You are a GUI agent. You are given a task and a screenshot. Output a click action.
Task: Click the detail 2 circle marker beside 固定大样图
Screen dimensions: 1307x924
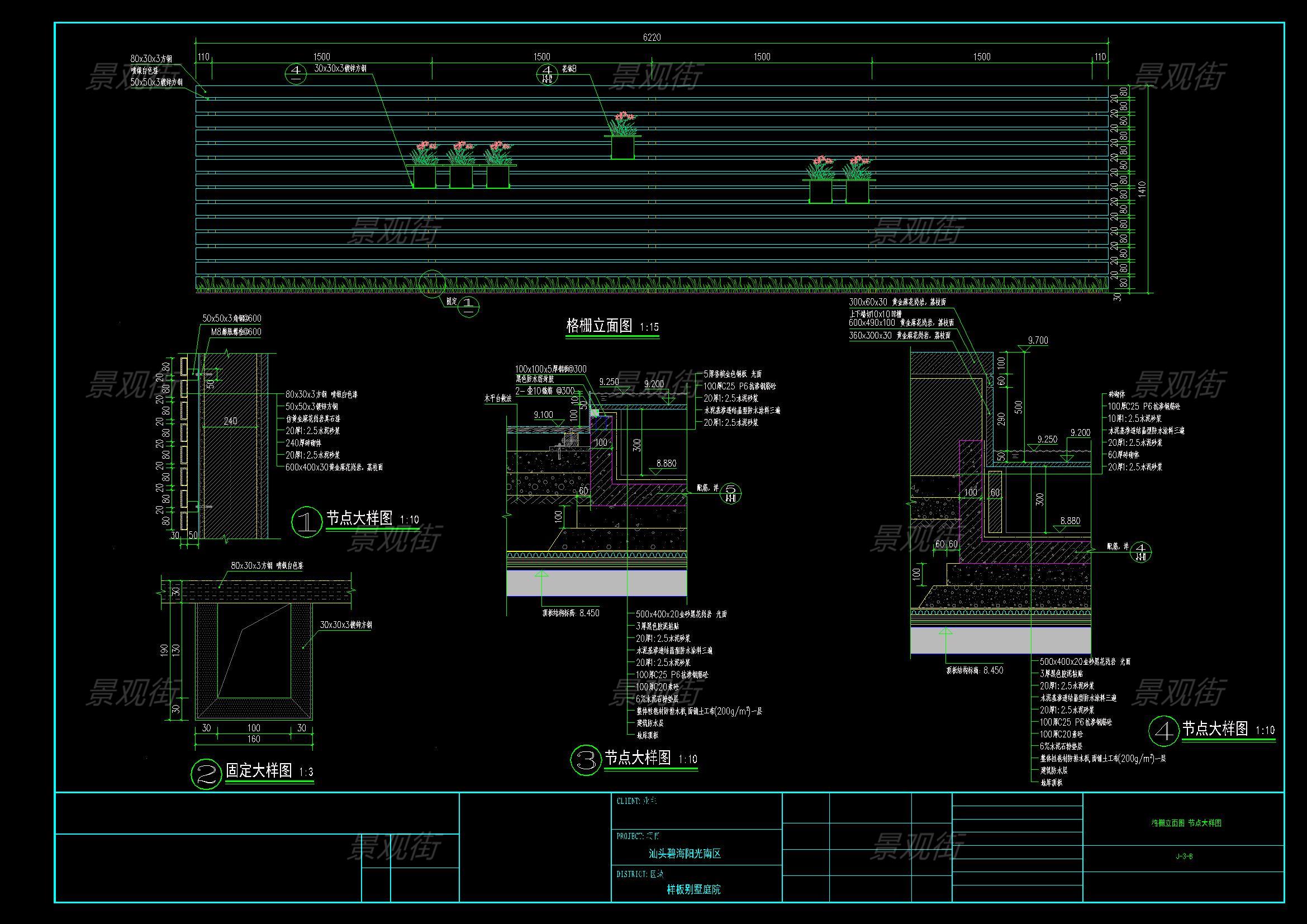(x=206, y=774)
